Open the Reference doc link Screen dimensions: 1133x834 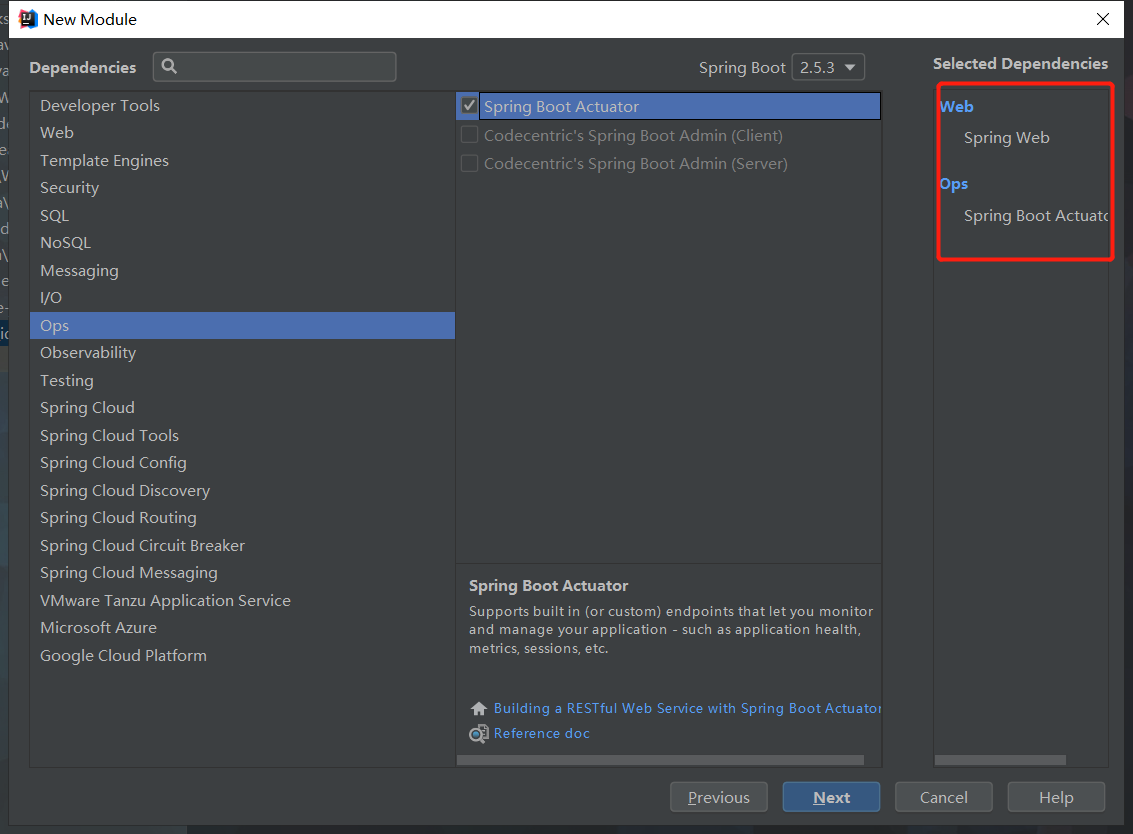[541, 733]
